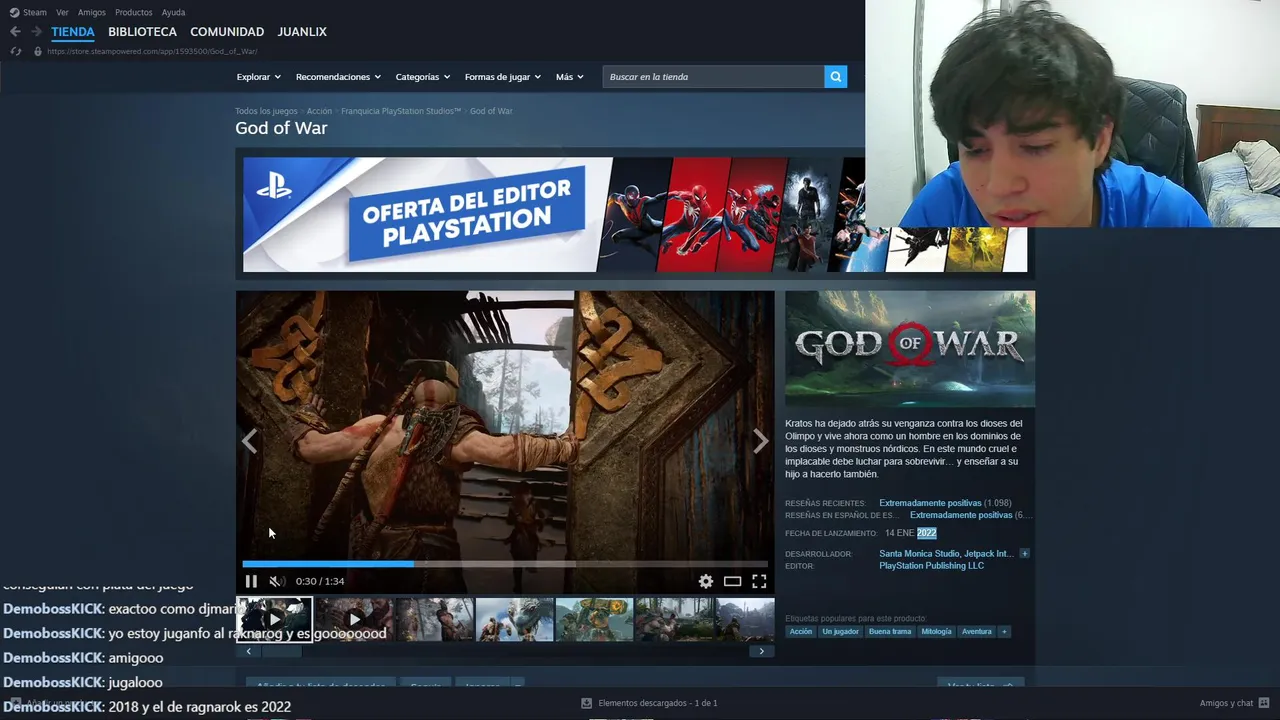
Task: Select blue dragon screenshot thumbnail
Action: point(514,619)
